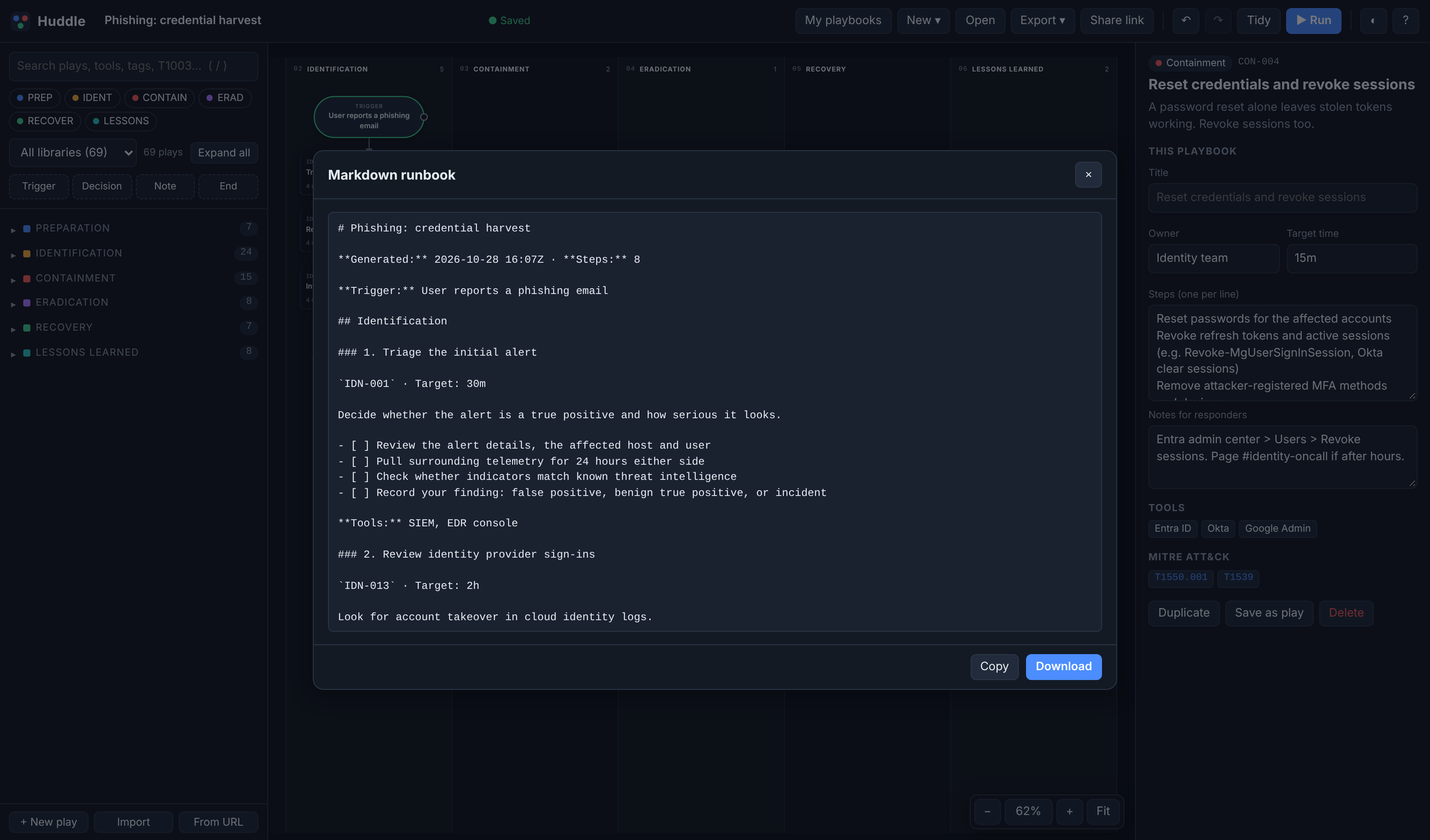Toggle the IDENT phase filter

[92, 98]
